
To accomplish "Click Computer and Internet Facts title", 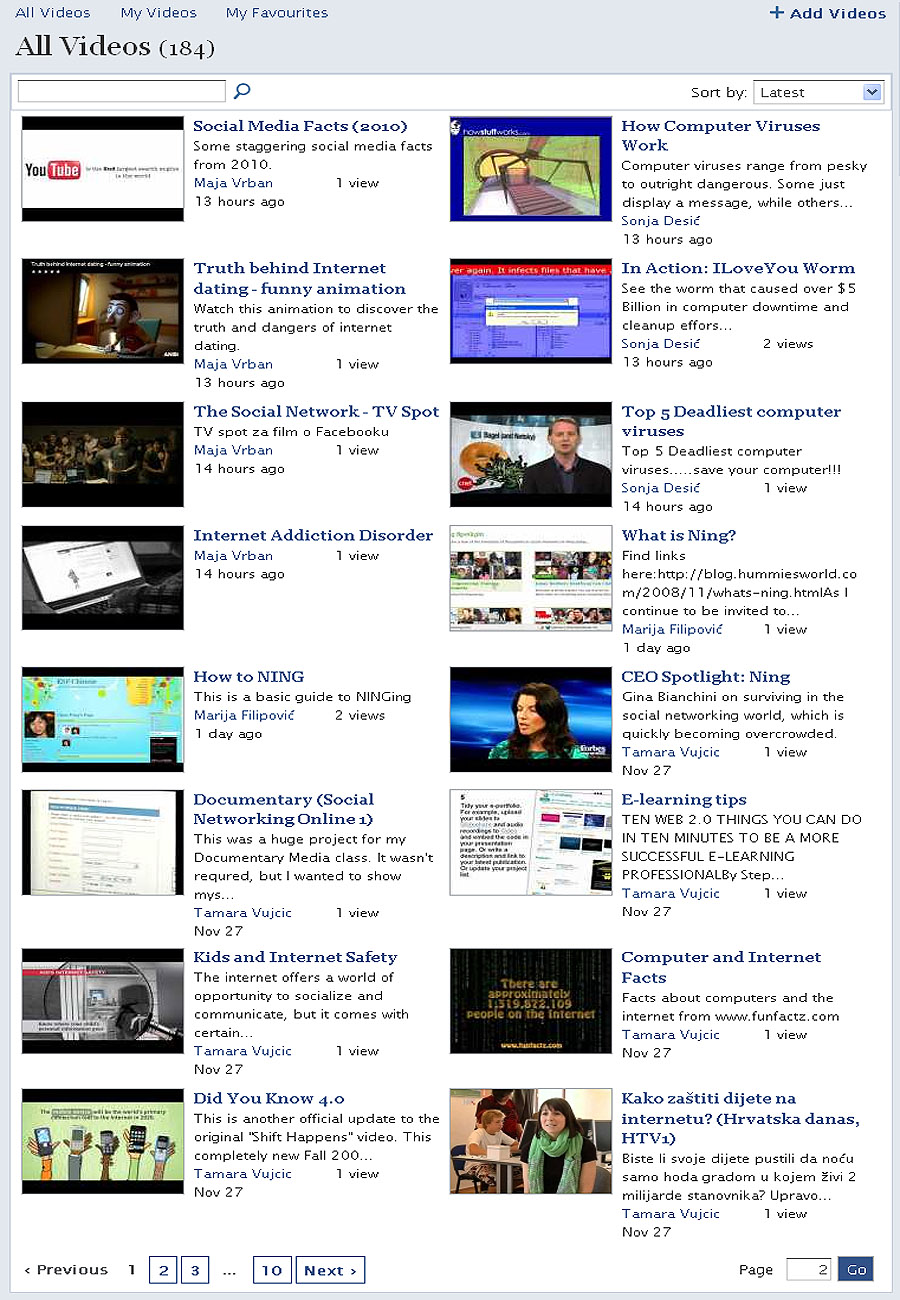I will tap(721, 967).
